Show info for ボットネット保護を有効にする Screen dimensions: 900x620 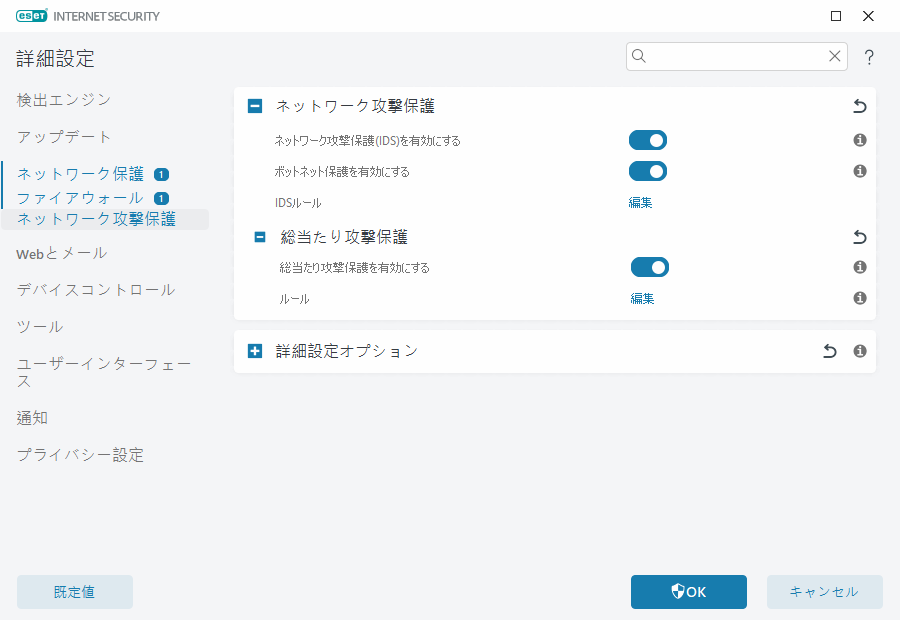coord(859,172)
